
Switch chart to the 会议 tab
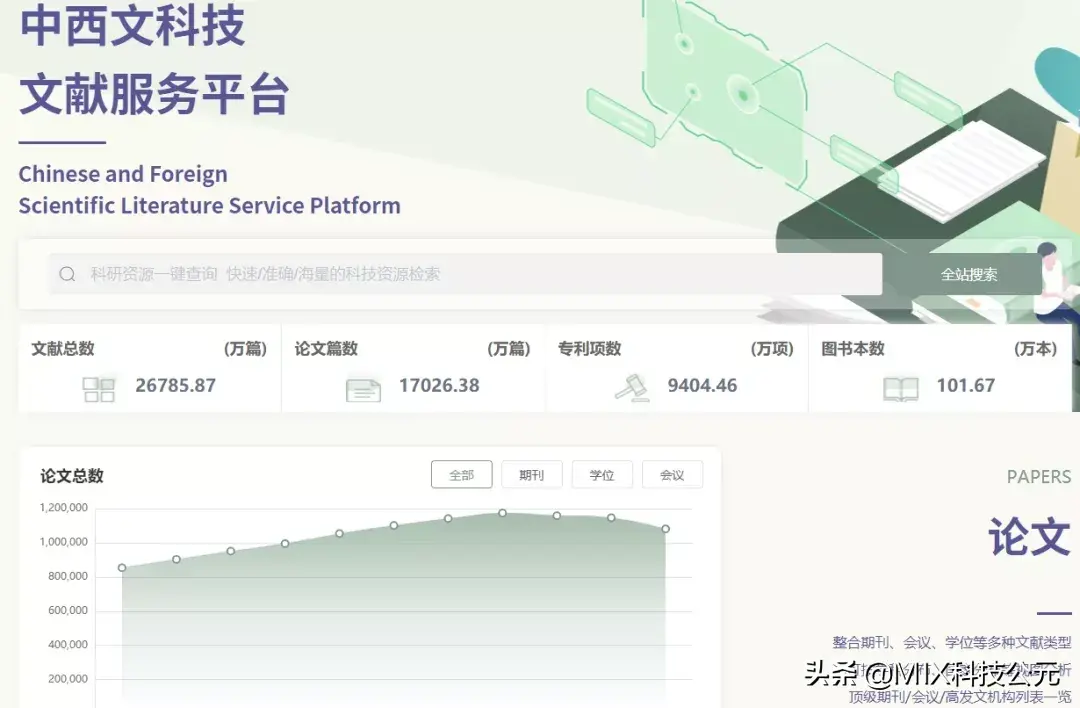(672, 475)
